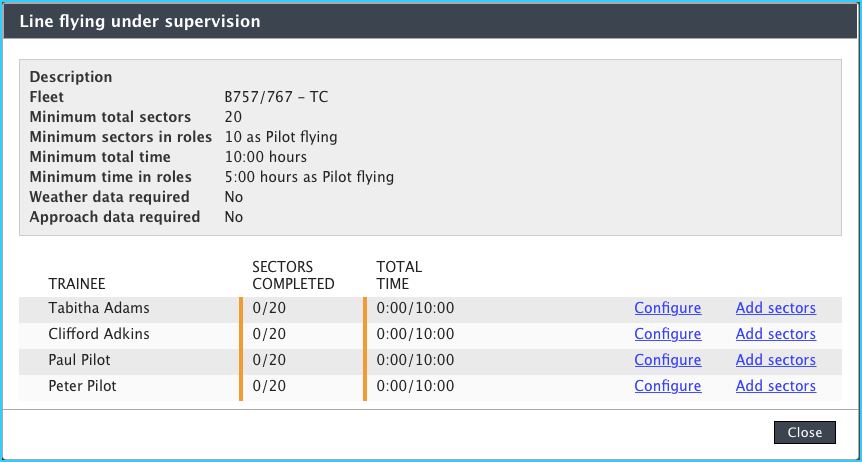Click the Trainee column header
The height and width of the screenshot is (462, 862).
(x=77, y=284)
